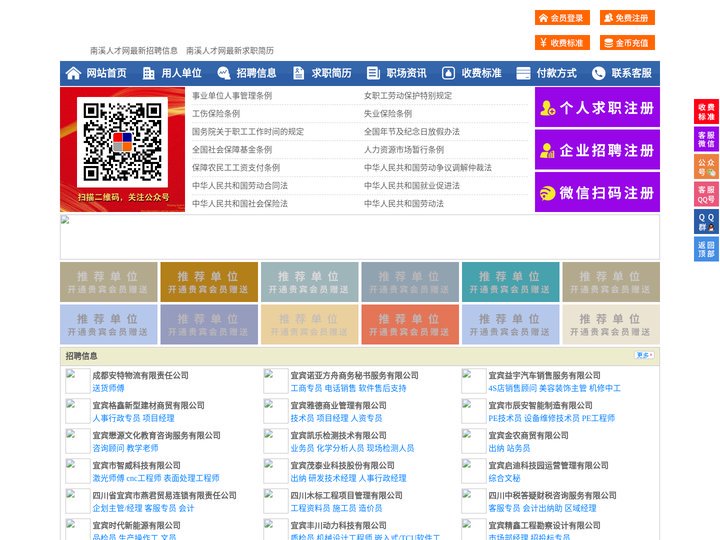
Task: Open the 送货师傅 job link
Action: click(108, 388)
